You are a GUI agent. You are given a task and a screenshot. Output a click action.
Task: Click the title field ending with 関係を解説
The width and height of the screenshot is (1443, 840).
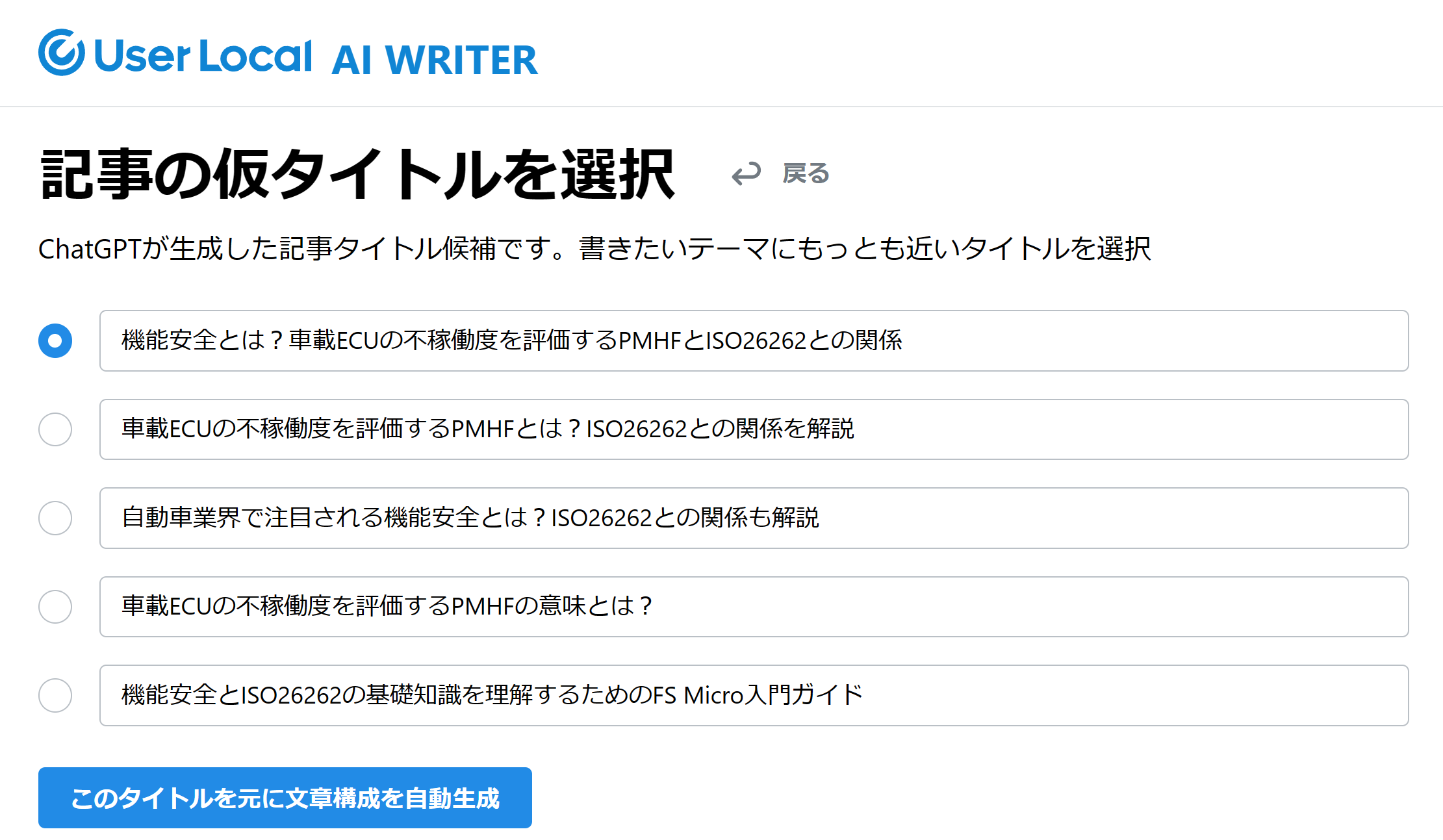754,429
